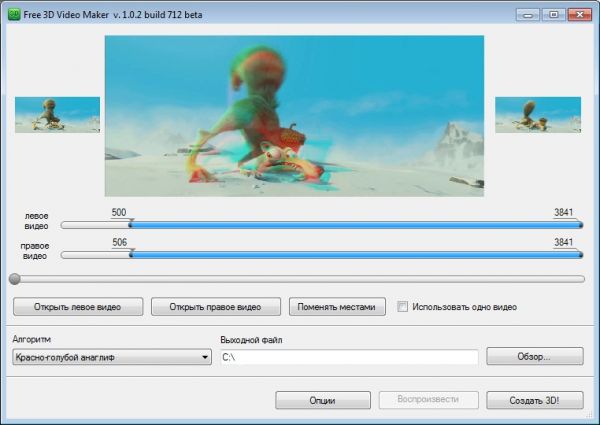The width and height of the screenshot is (600, 425).
Task: Click левое видео end marker at 3841
Action: click(x=580, y=224)
